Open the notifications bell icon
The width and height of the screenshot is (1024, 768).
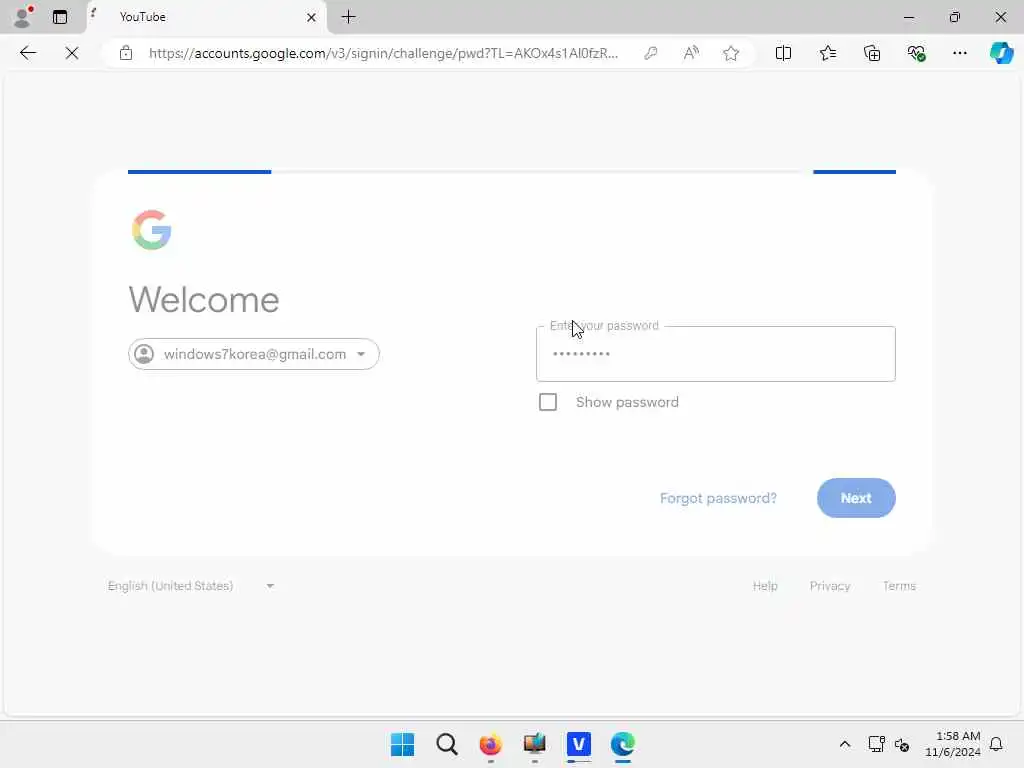tap(997, 744)
